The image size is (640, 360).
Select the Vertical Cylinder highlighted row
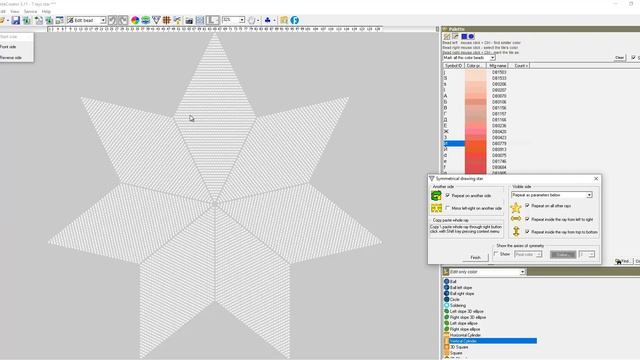490,341
